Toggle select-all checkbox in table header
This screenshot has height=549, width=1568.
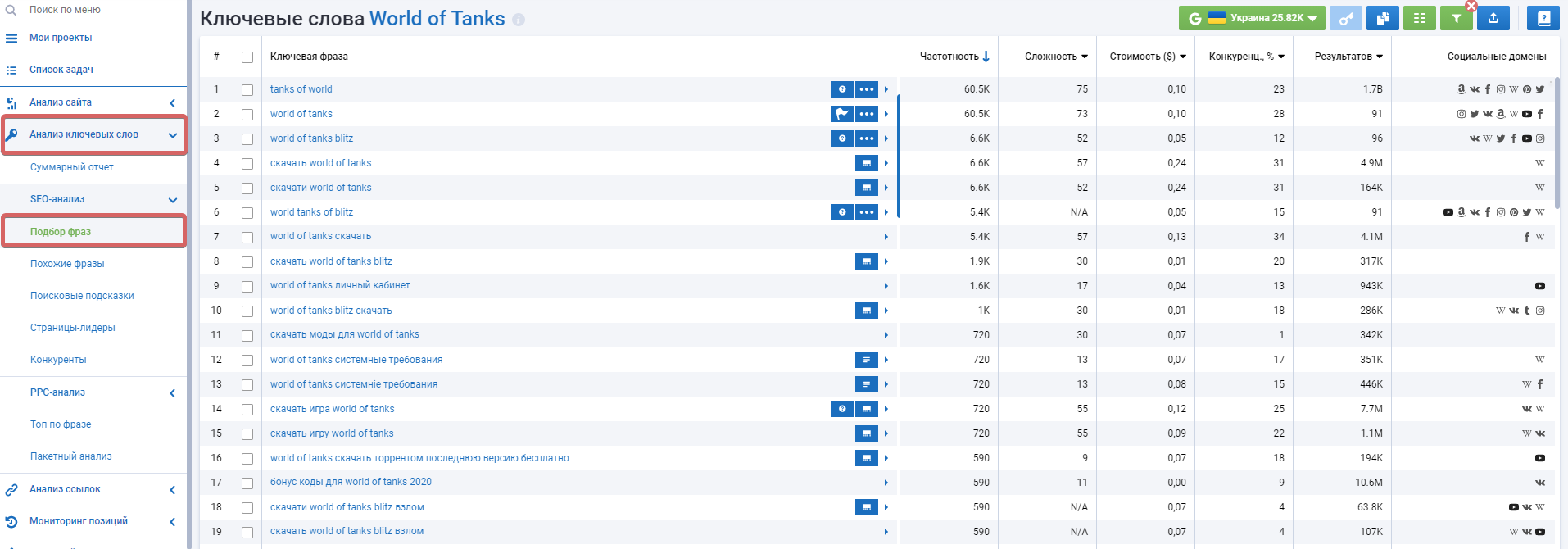pyautogui.click(x=247, y=57)
